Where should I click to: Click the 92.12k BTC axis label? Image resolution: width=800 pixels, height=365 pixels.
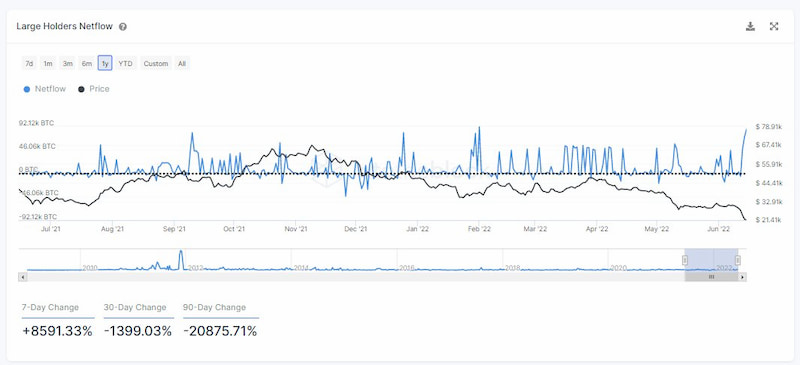[36, 123]
